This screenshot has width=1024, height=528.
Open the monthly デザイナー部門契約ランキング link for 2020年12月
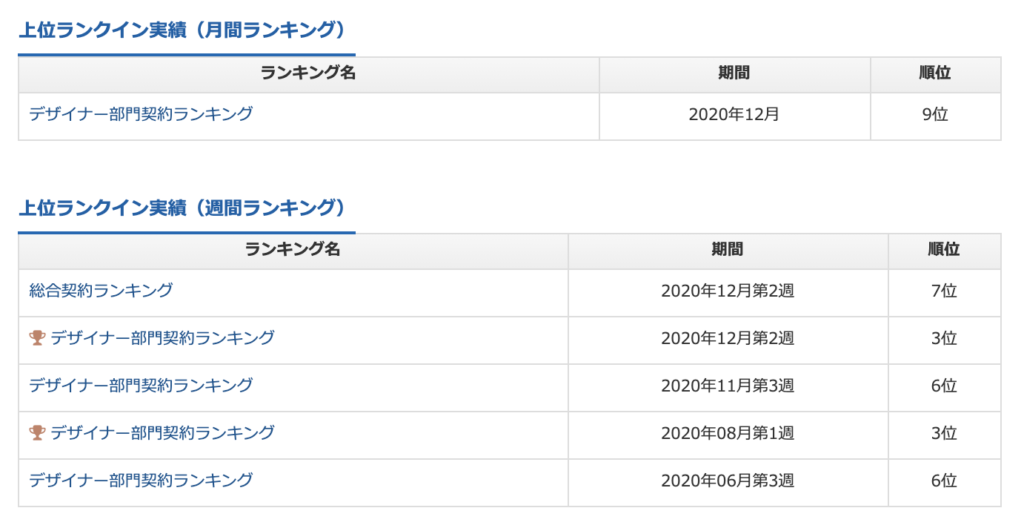pos(141,114)
